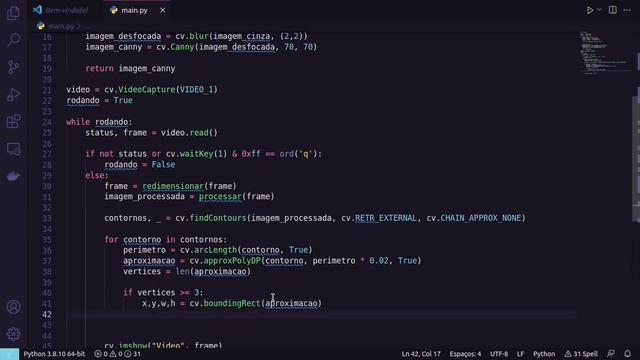
Task: Change the LF end of line sequence
Action: 520,354
